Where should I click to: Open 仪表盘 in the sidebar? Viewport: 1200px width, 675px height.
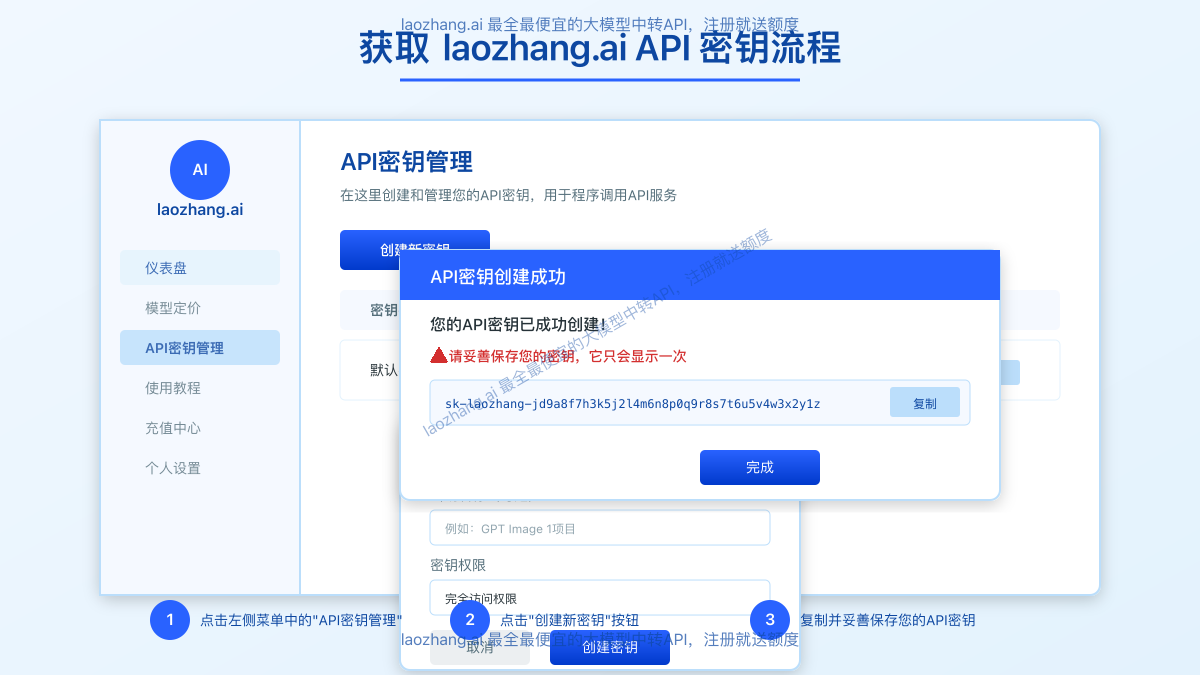(x=200, y=268)
